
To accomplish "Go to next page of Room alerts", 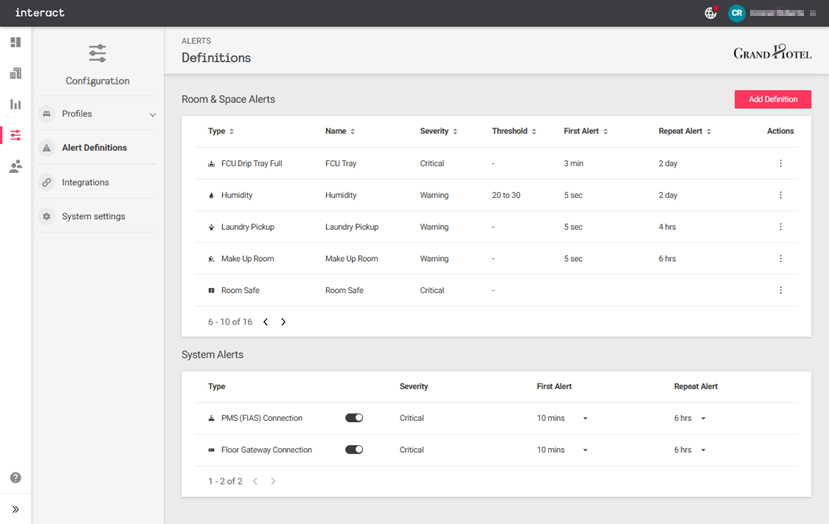I will [x=283, y=322].
